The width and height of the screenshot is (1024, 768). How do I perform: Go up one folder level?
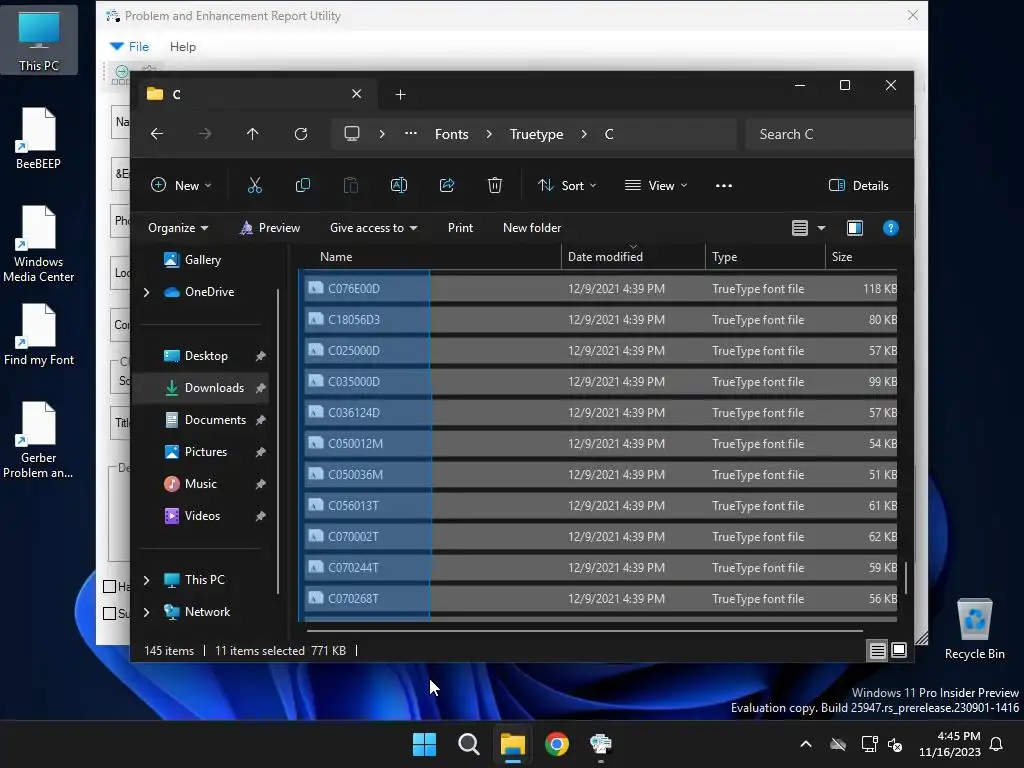pyautogui.click(x=253, y=134)
